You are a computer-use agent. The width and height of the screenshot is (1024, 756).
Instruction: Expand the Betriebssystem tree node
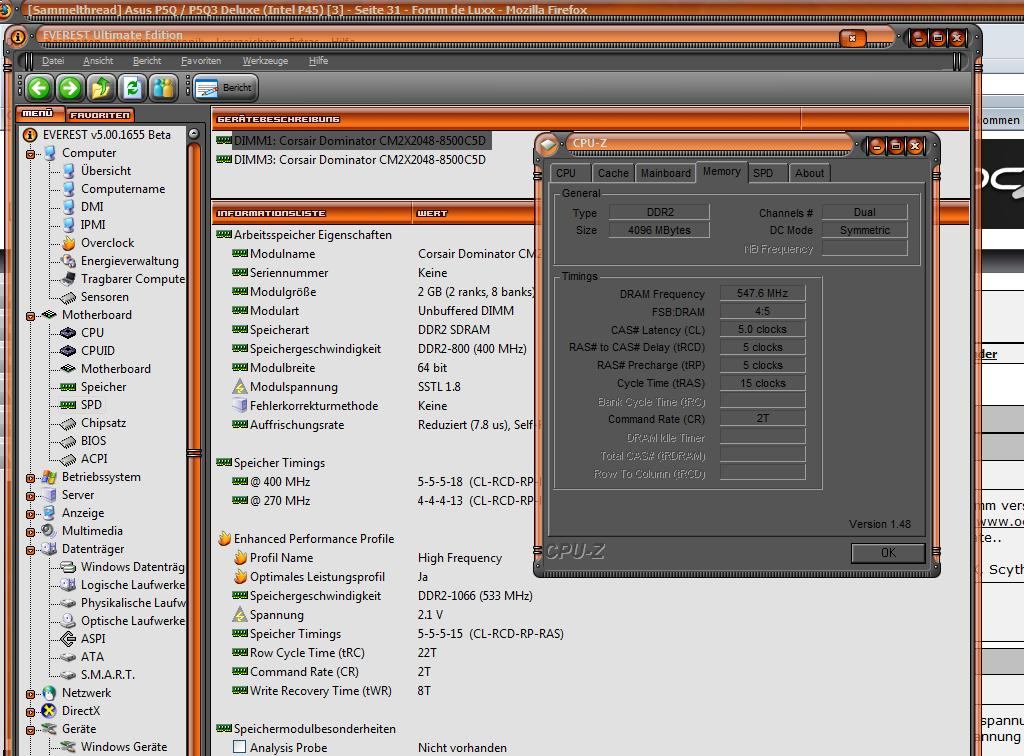point(30,478)
